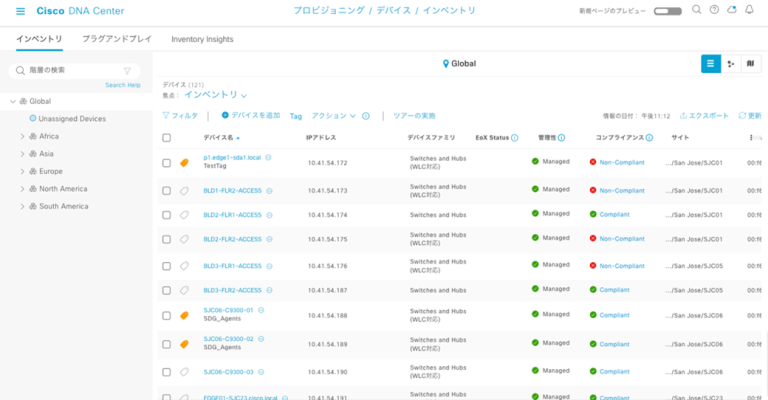768x400 pixels.
Task: Toggle the new page preview switch
Action: (x=668, y=11)
